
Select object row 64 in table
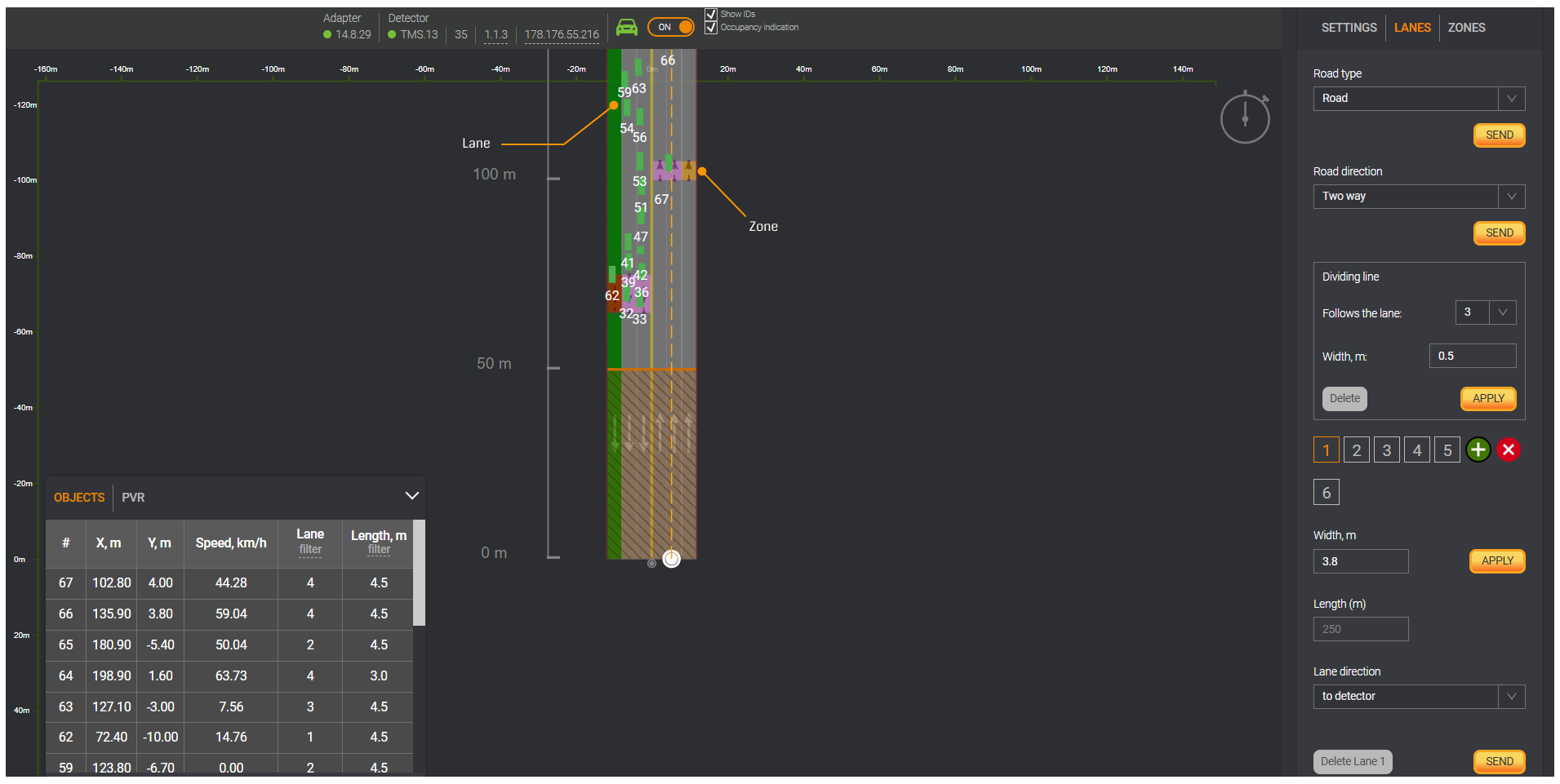[229, 676]
